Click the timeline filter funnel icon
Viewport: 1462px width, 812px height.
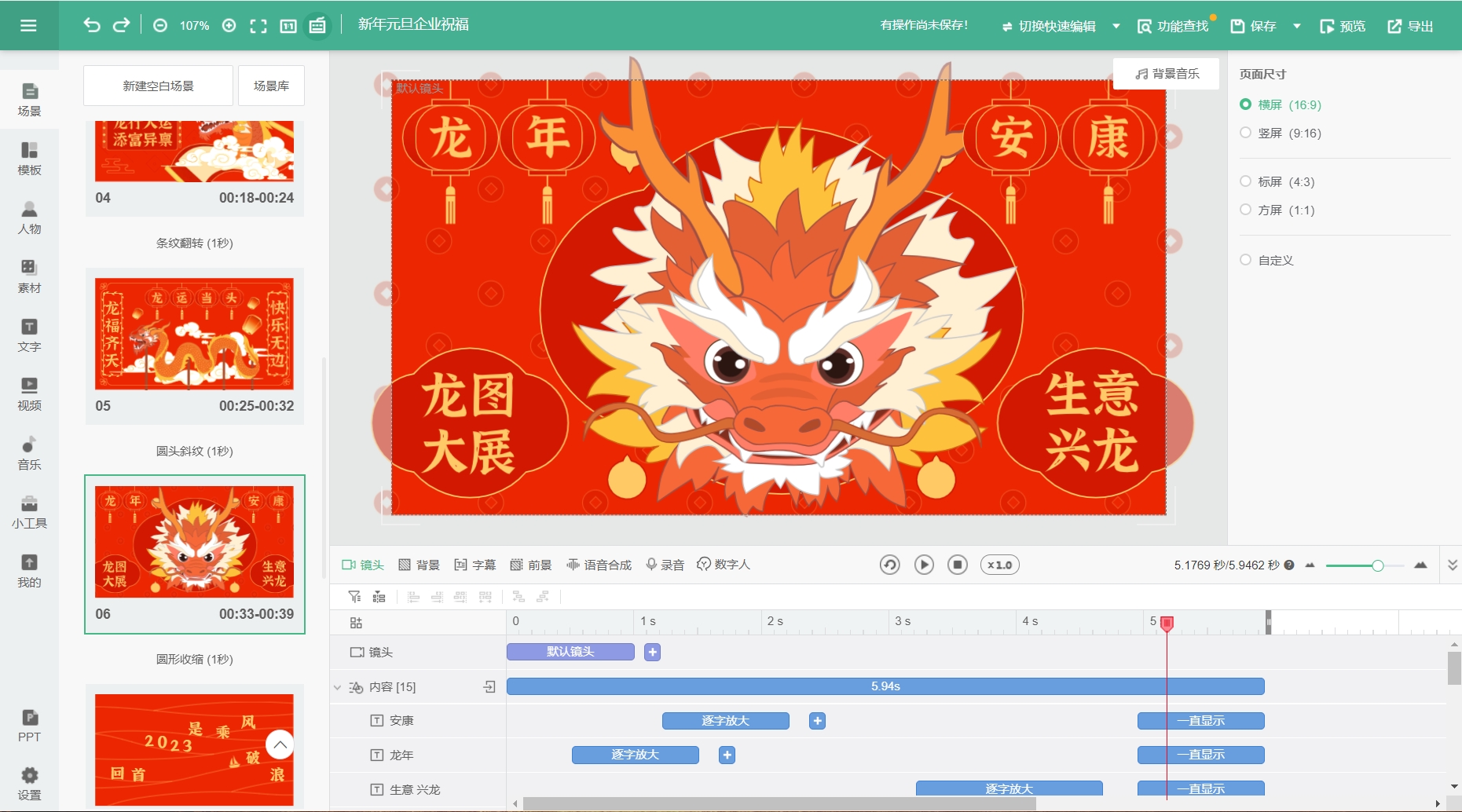pos(355,597)
